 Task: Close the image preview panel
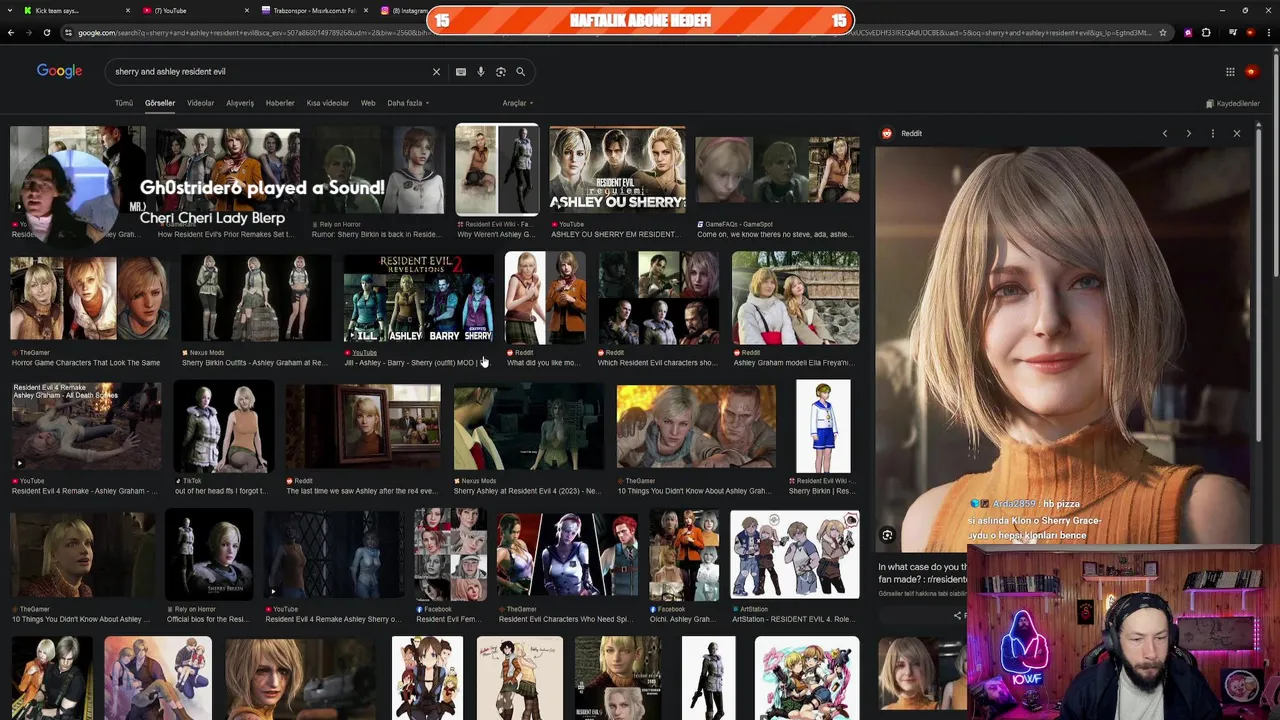click(1237, 133)
